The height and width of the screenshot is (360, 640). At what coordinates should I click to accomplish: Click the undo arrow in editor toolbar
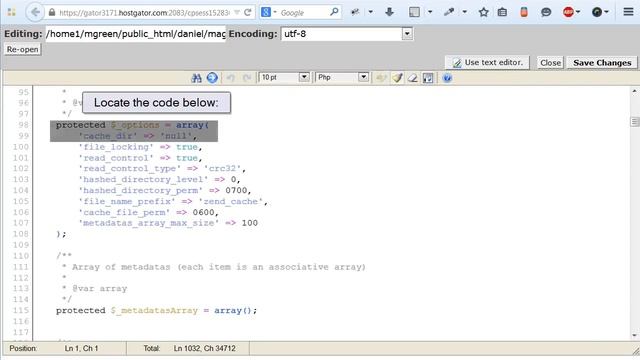(x=231, y=78)
